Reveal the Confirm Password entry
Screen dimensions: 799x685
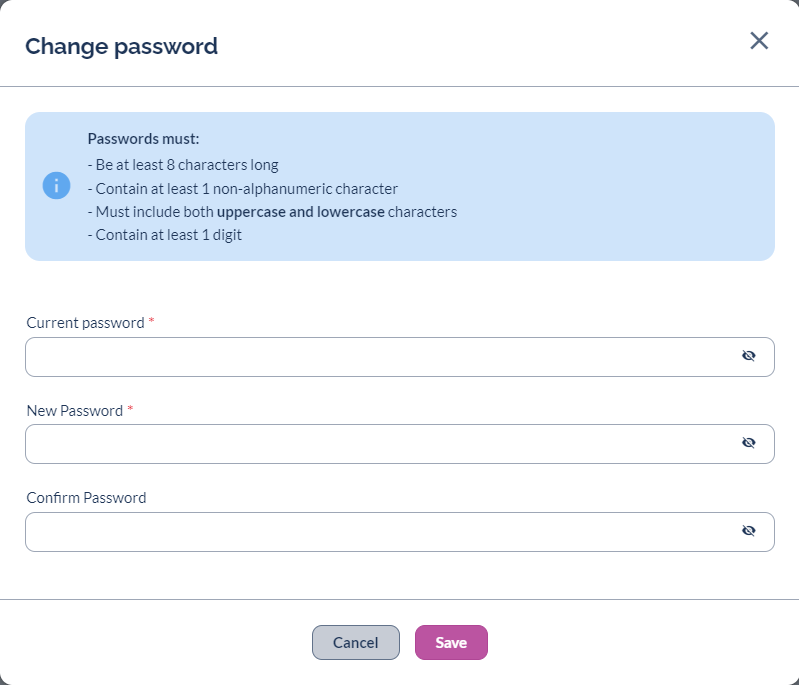[x=748, y=531]
